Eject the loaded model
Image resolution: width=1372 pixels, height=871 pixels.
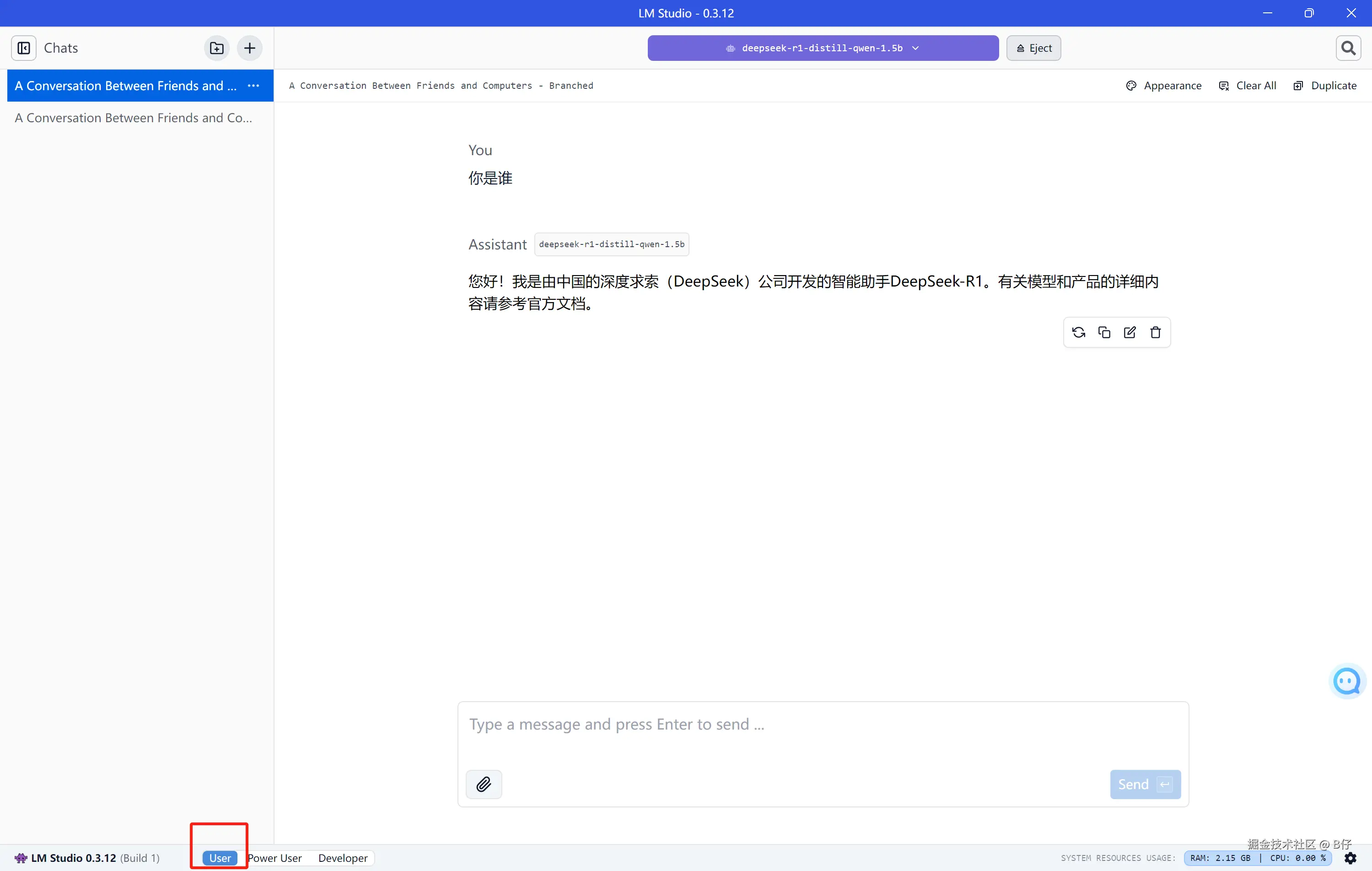[x=1033, y=48]
